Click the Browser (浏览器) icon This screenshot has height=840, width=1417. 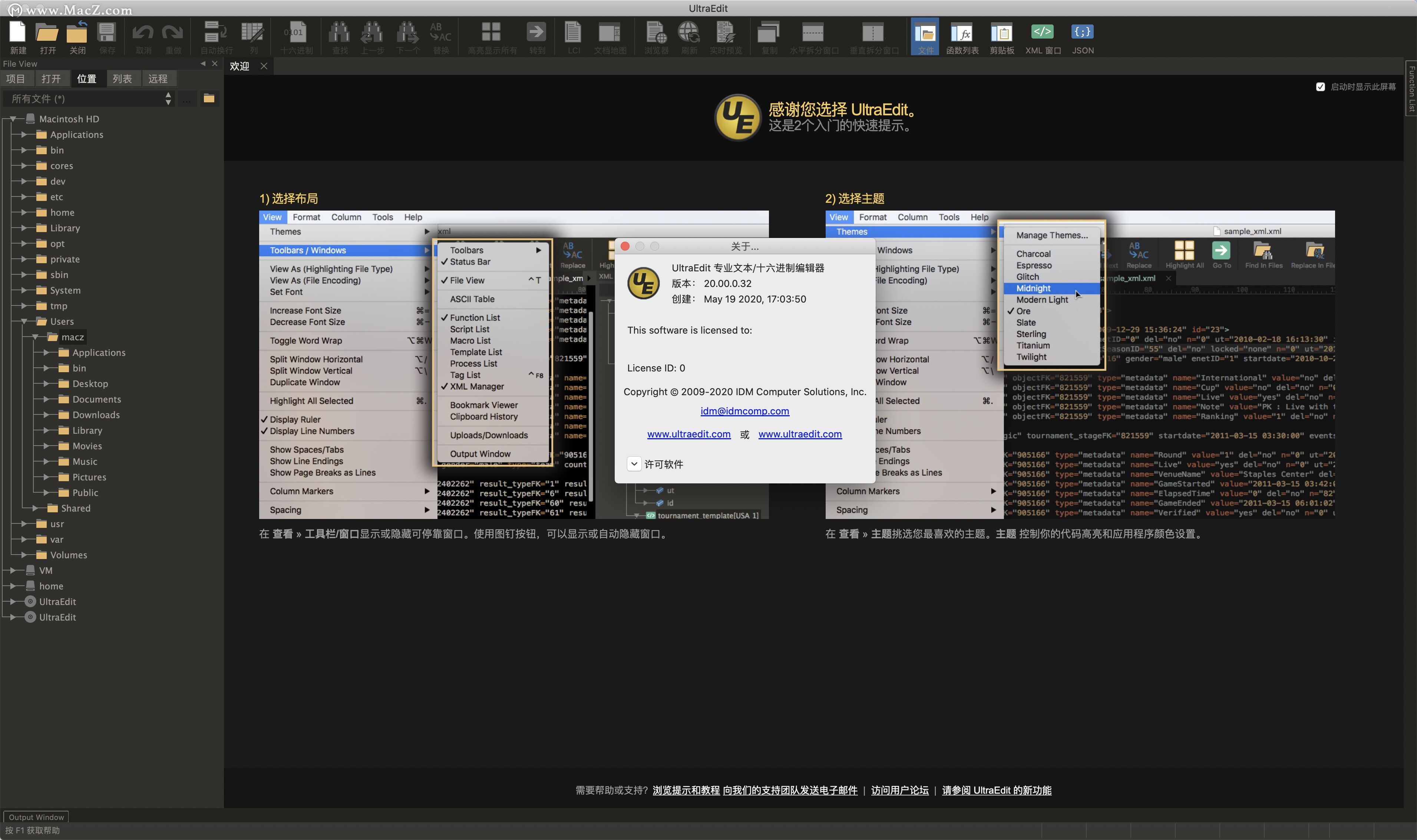click(655, 33)
